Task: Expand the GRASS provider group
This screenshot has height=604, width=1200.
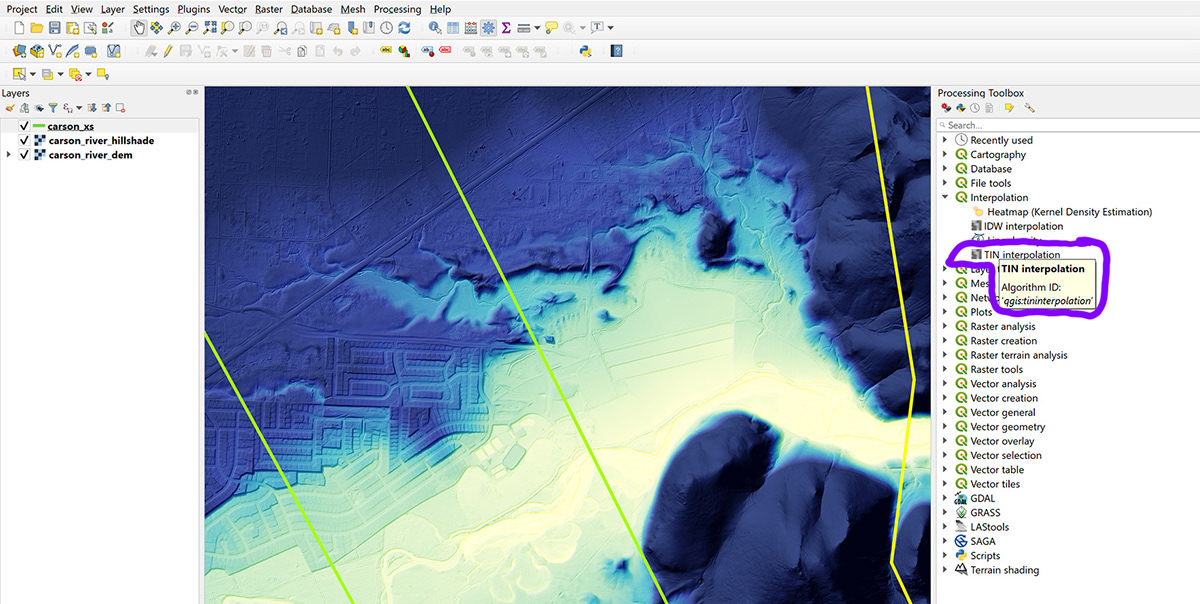Action: click(x=945, y=512)
